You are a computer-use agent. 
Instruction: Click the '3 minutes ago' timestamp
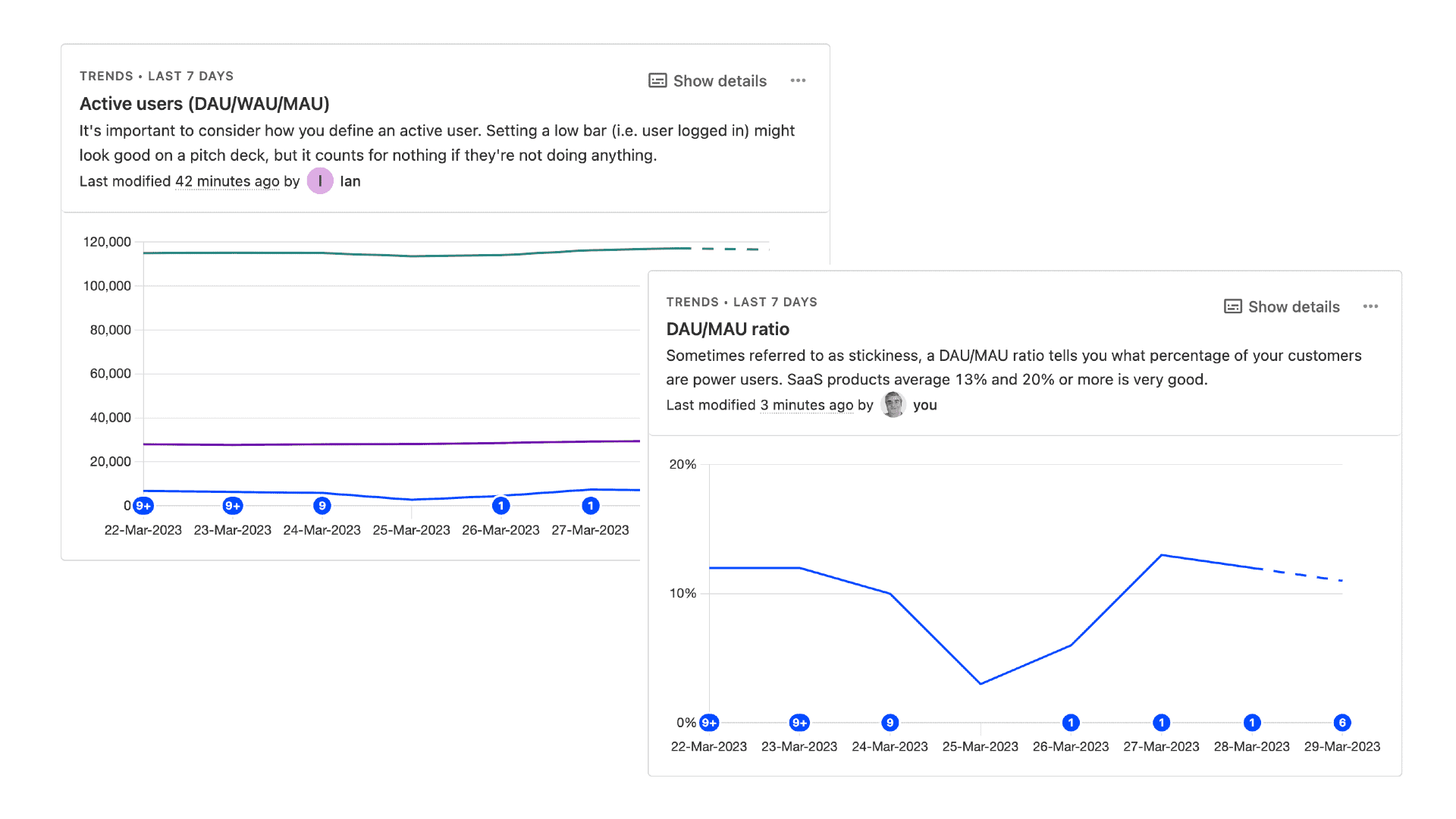[x=807, y=405]
